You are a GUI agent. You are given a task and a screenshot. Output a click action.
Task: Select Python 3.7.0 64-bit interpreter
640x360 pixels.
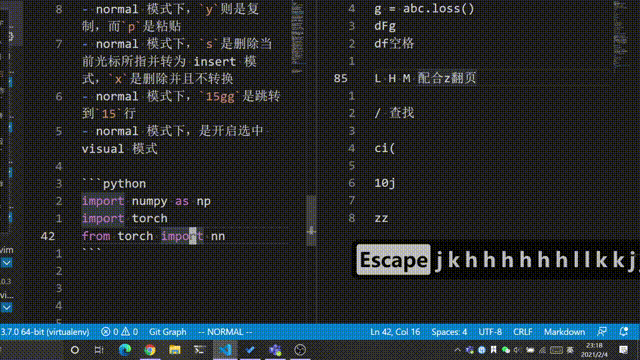pyautogui.click(x=45, y=332)
